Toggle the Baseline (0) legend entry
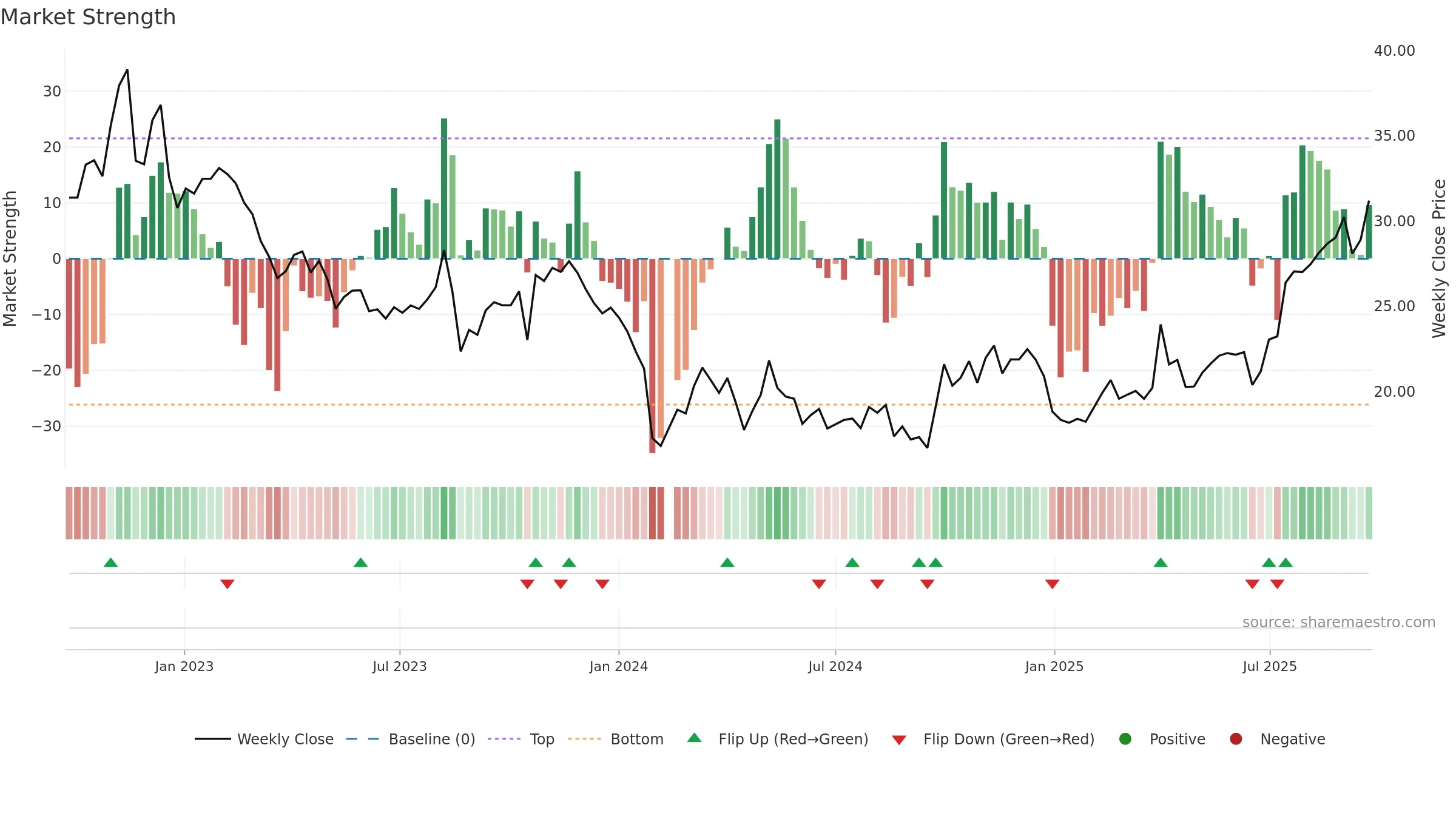The width and height of the screenshot is (1456, 819). (x=410, y=739)
